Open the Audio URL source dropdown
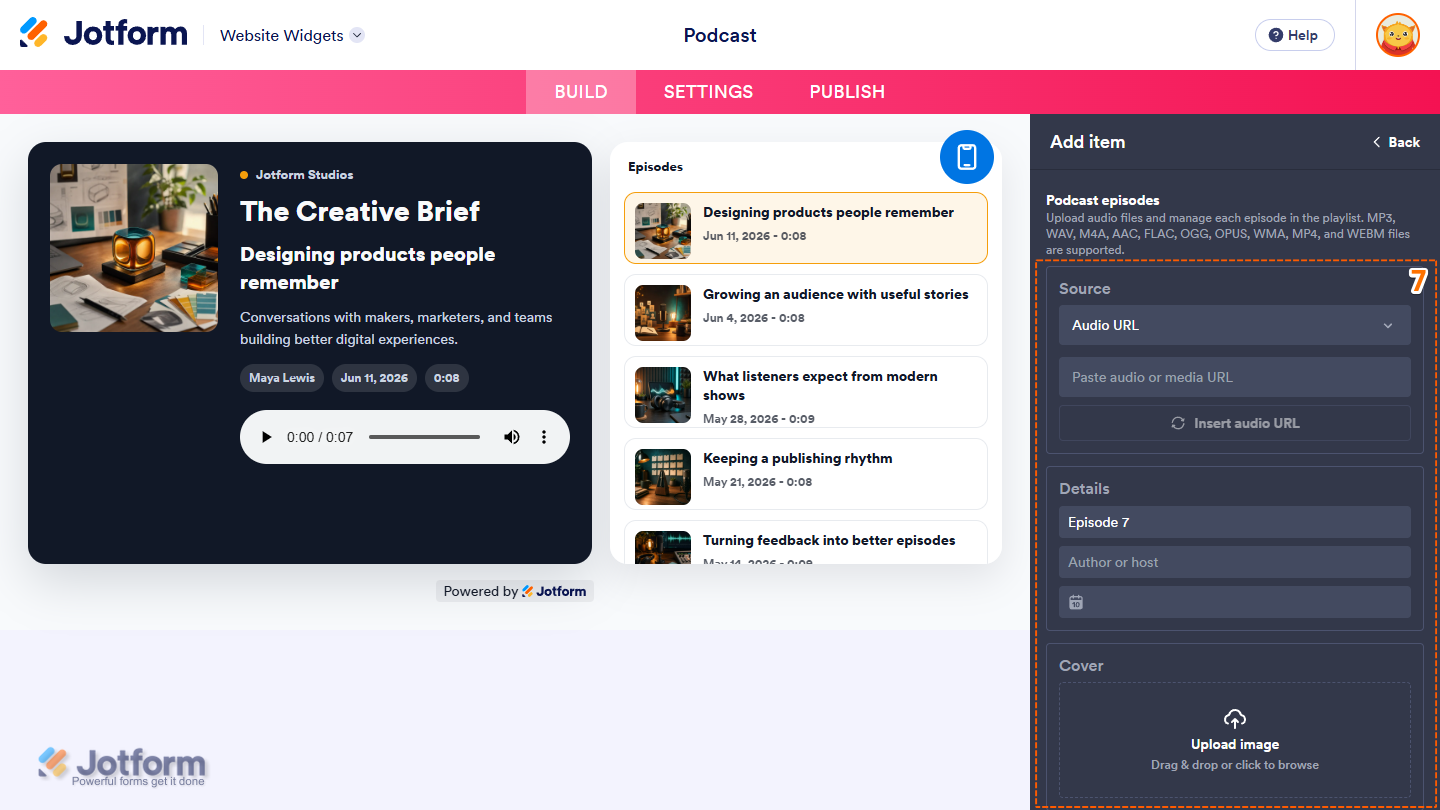1440x810 pixels. 1235,325
